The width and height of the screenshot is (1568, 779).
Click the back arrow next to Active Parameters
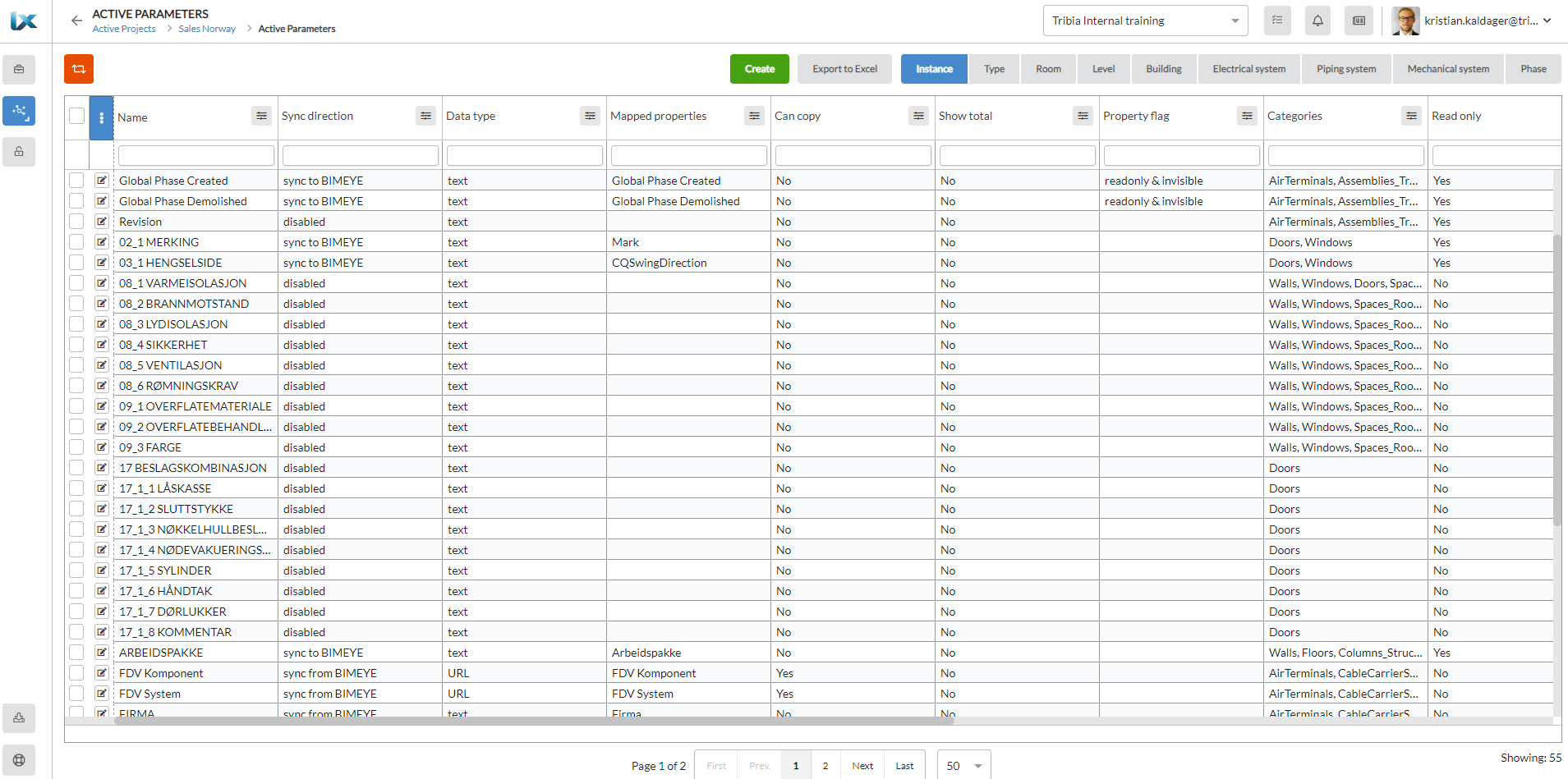[76, 21]
